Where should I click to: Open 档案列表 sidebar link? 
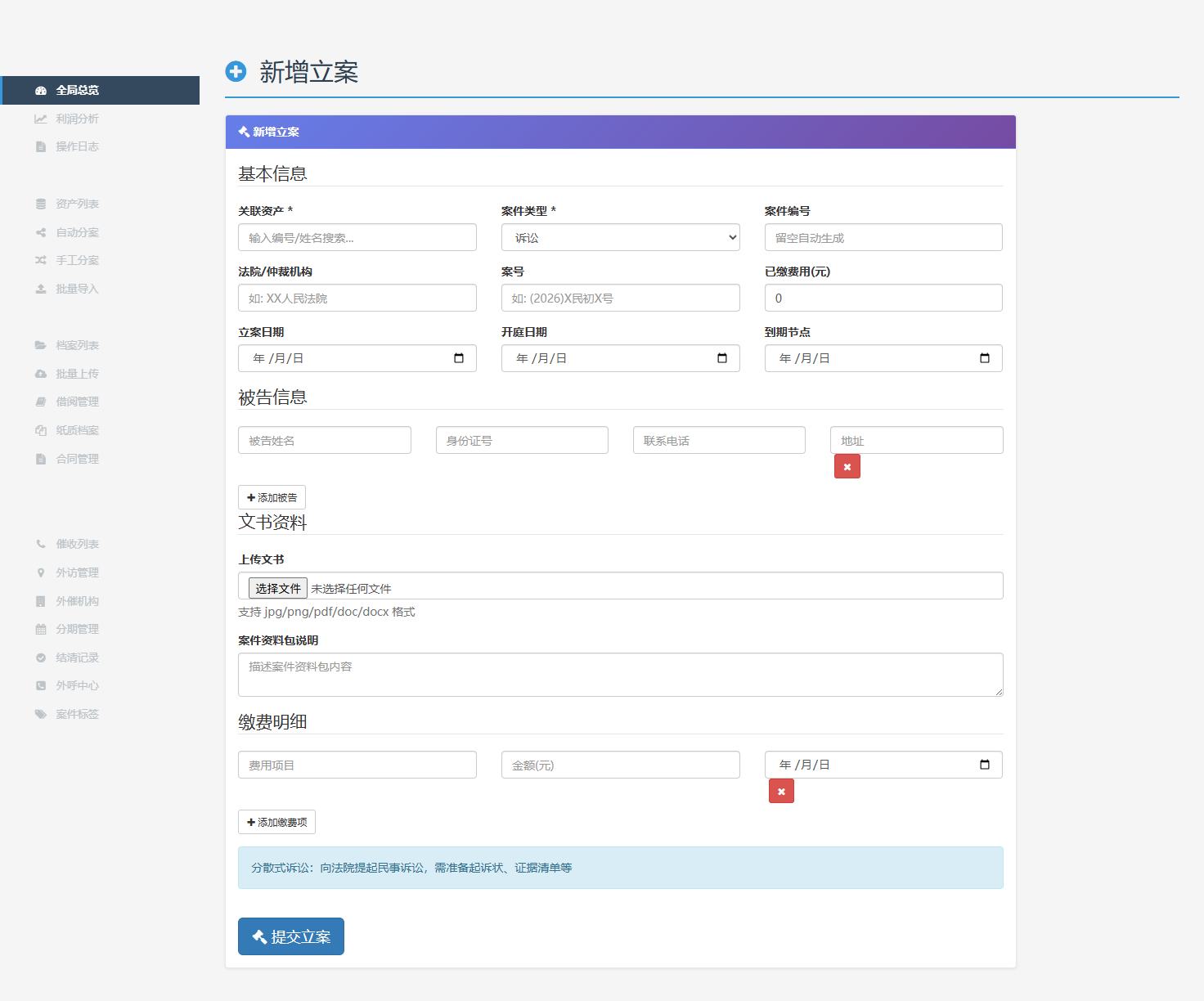(101, 345)
